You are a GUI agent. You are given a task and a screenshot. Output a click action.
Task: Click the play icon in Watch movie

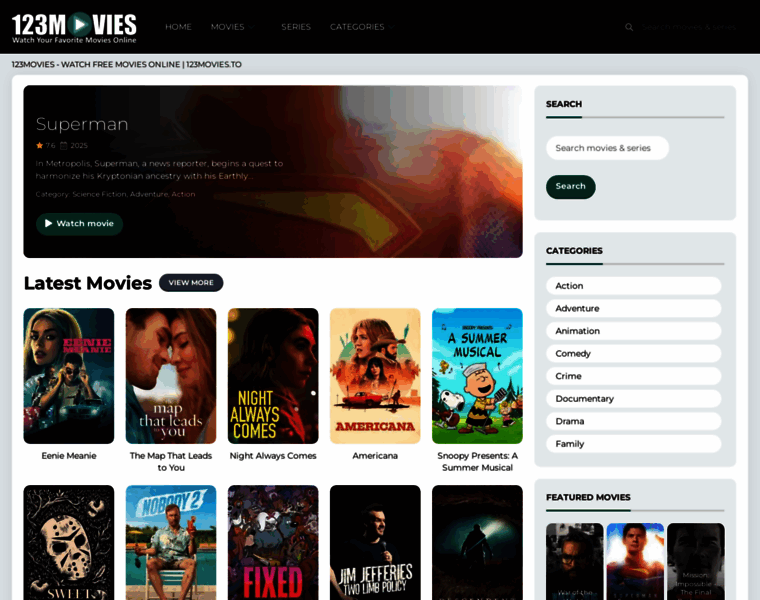(48, 223)
